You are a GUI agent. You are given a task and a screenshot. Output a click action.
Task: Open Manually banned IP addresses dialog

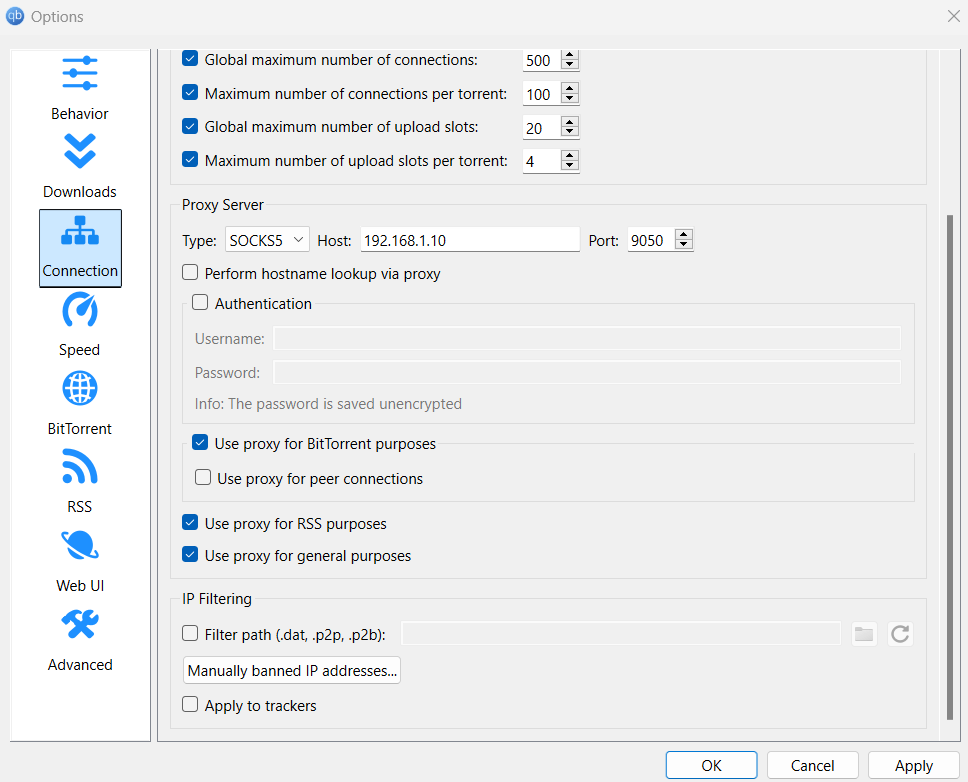(x=292, y=671)
